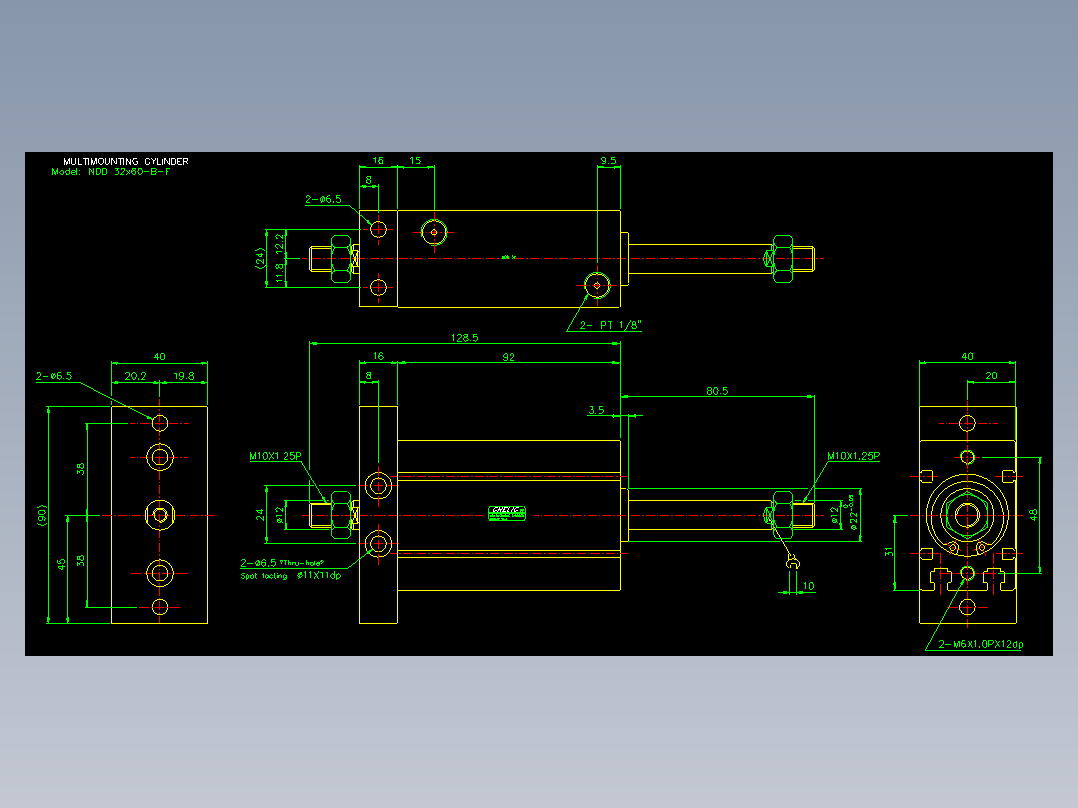Select the 2-M6X1.0PX12dp thread callout
Image resolution: width=1078 pixels, height=808 pixels.
(x=981, y=644)
